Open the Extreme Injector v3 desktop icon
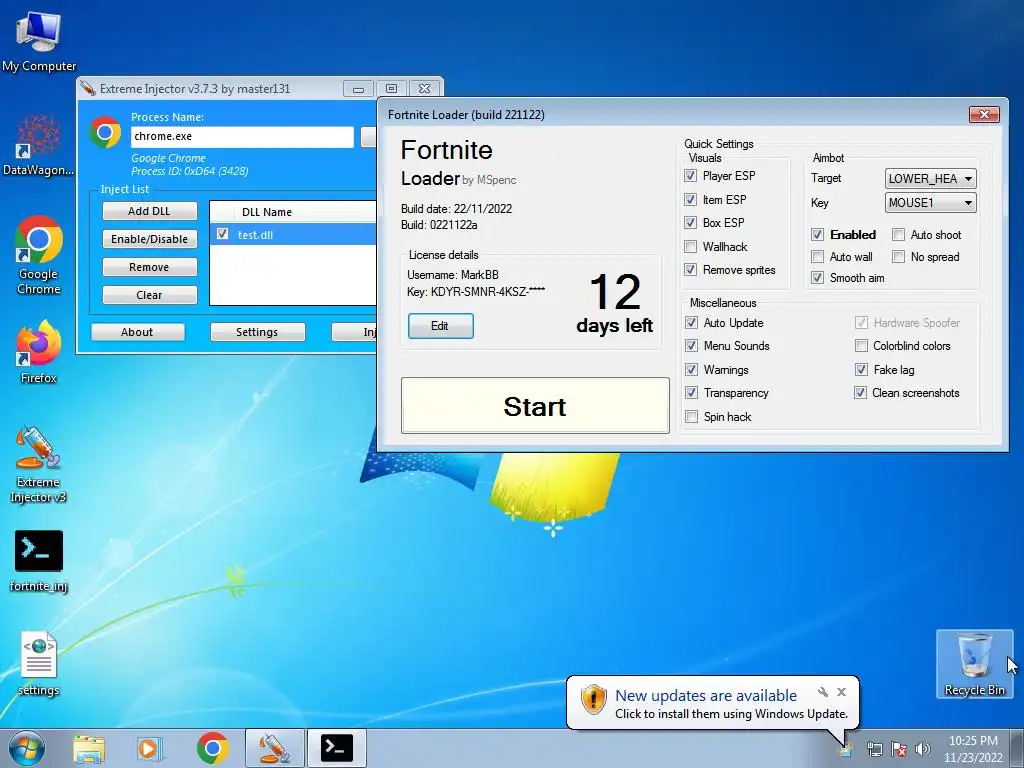This screenshot has height=768, width=1024. (x=39, y=464)
